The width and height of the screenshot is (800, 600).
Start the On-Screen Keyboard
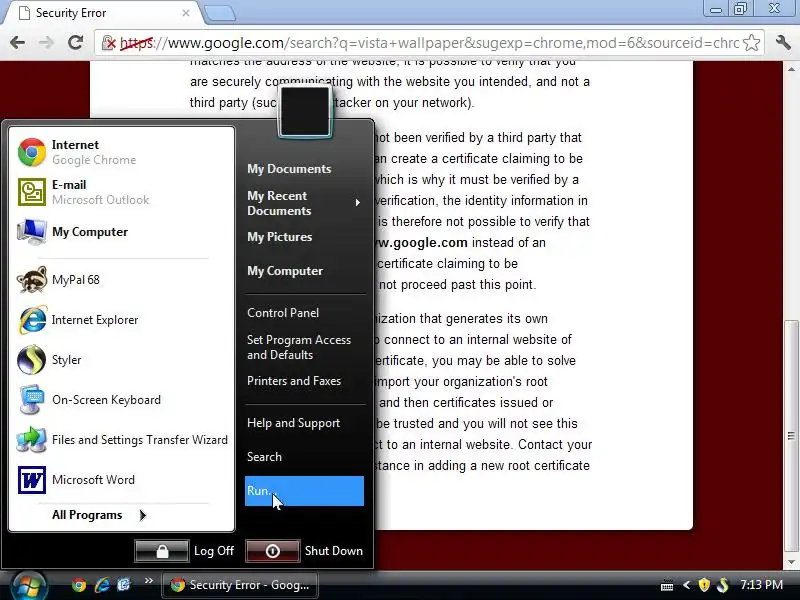121,399
